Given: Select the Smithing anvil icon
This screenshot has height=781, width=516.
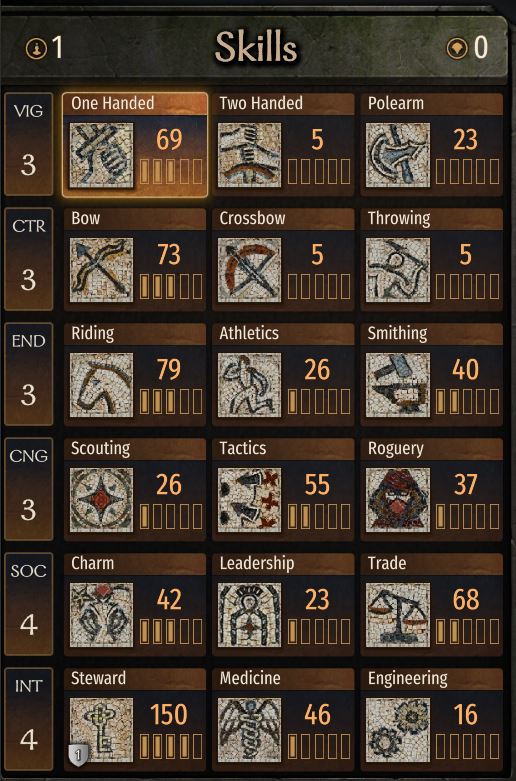Looking at the screenshot, I should click(x=398, y=385).
